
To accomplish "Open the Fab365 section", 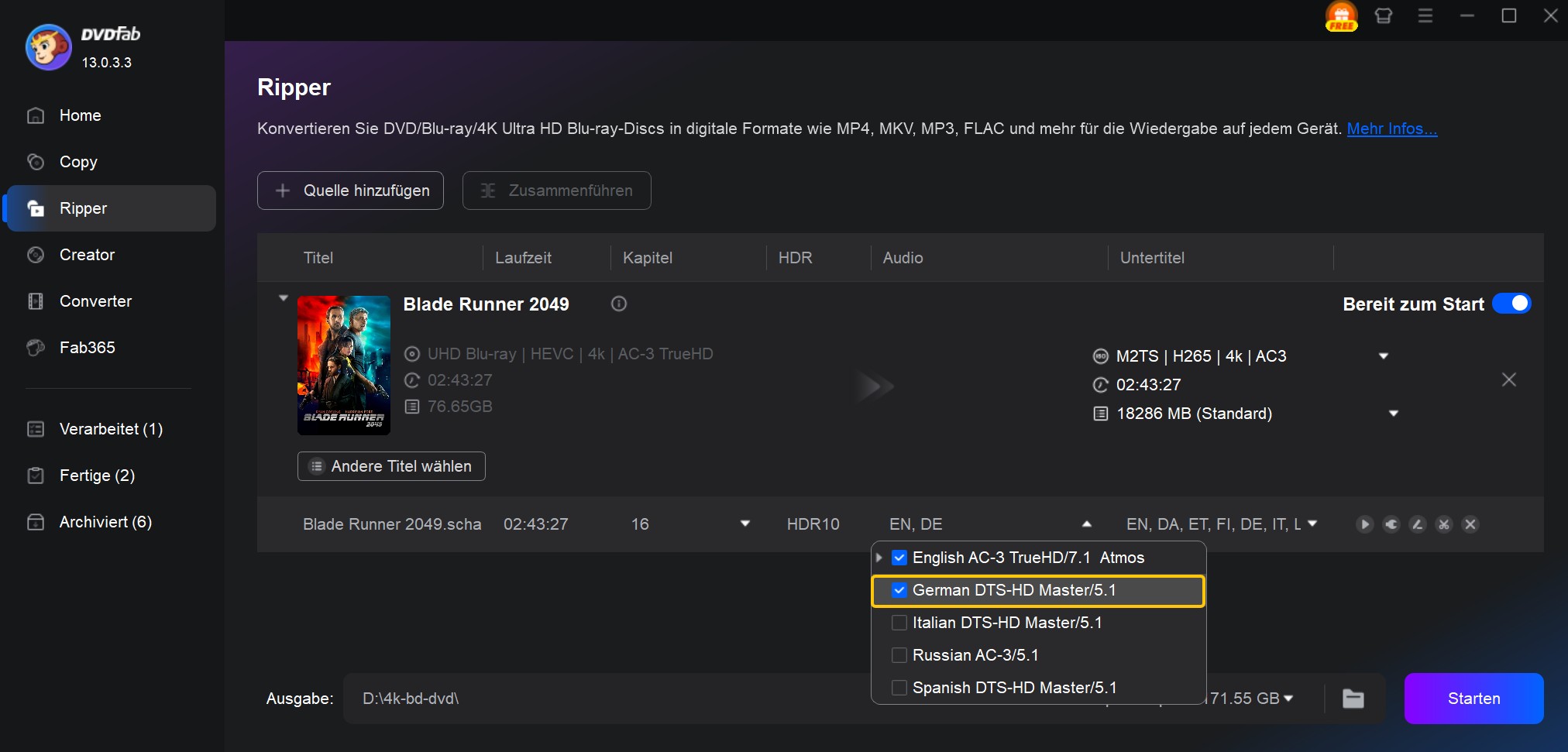I will click(87, 348).
